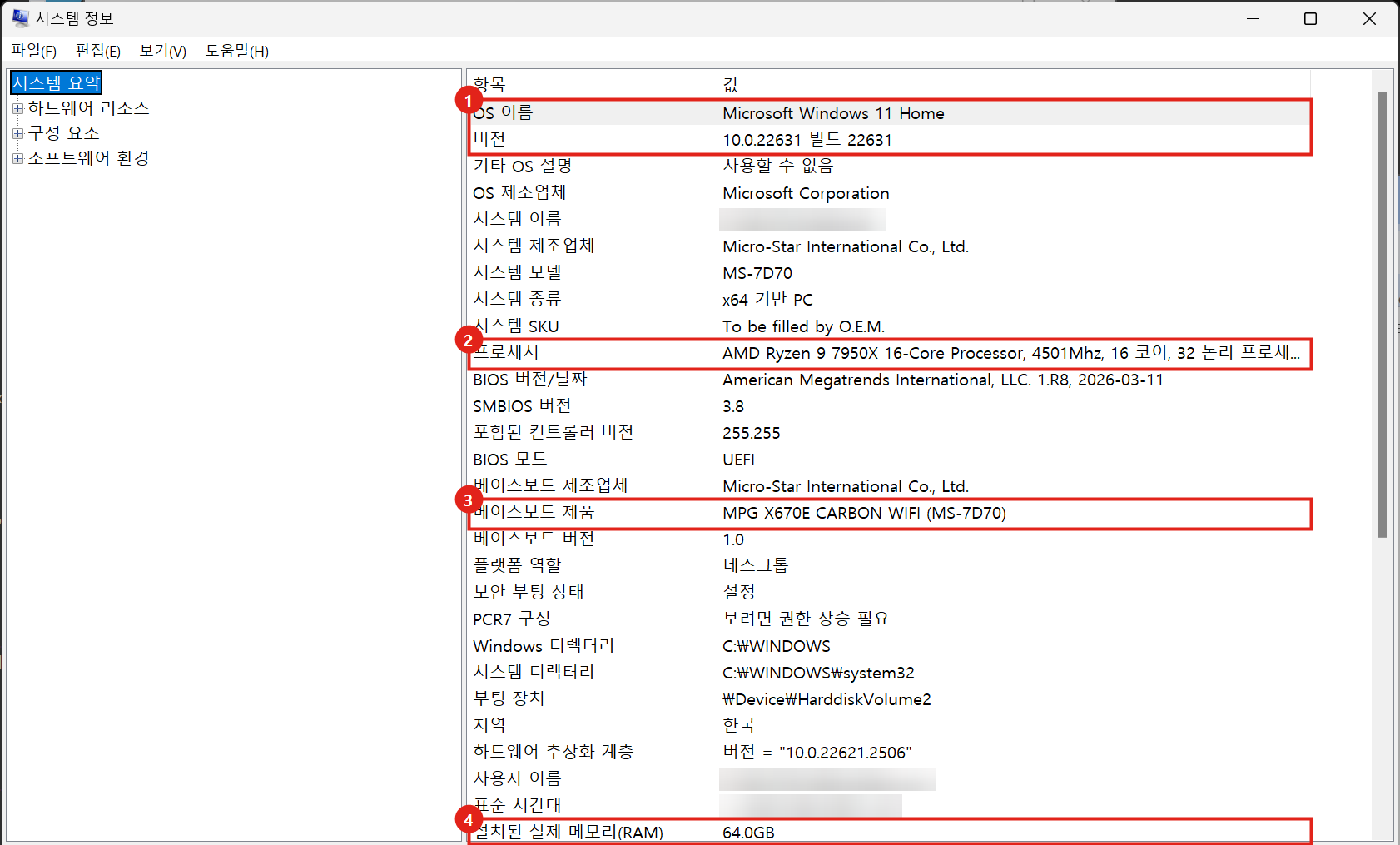
Task: Select the 베이스보드 제조업체 row
Action: 889,486
